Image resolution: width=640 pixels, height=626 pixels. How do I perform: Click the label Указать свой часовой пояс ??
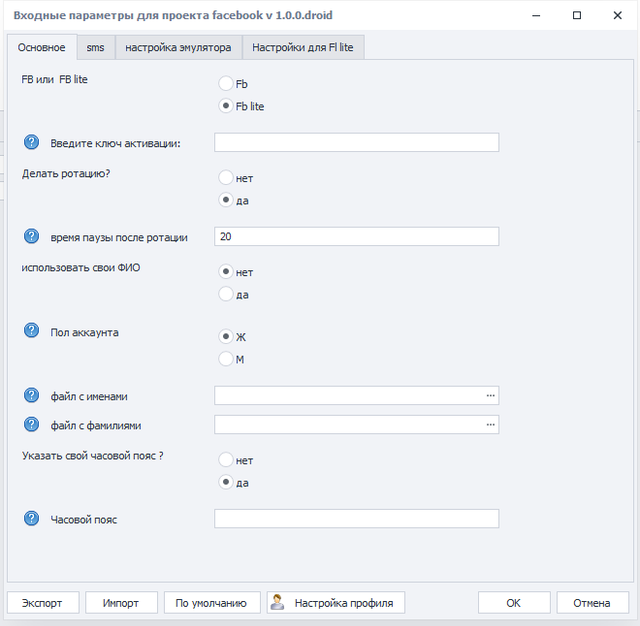(93, 456)
